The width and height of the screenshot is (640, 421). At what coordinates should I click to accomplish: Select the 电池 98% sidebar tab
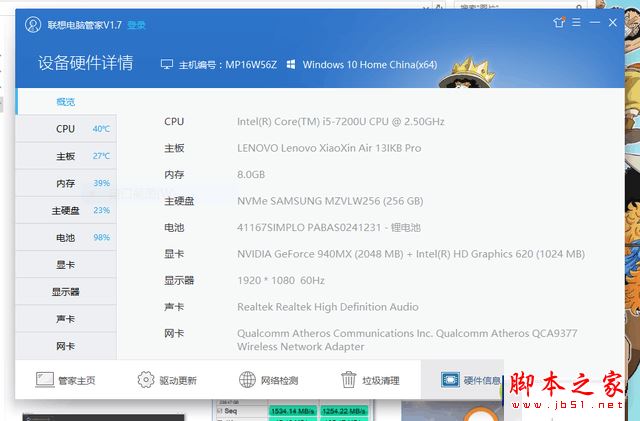point(66,237)
